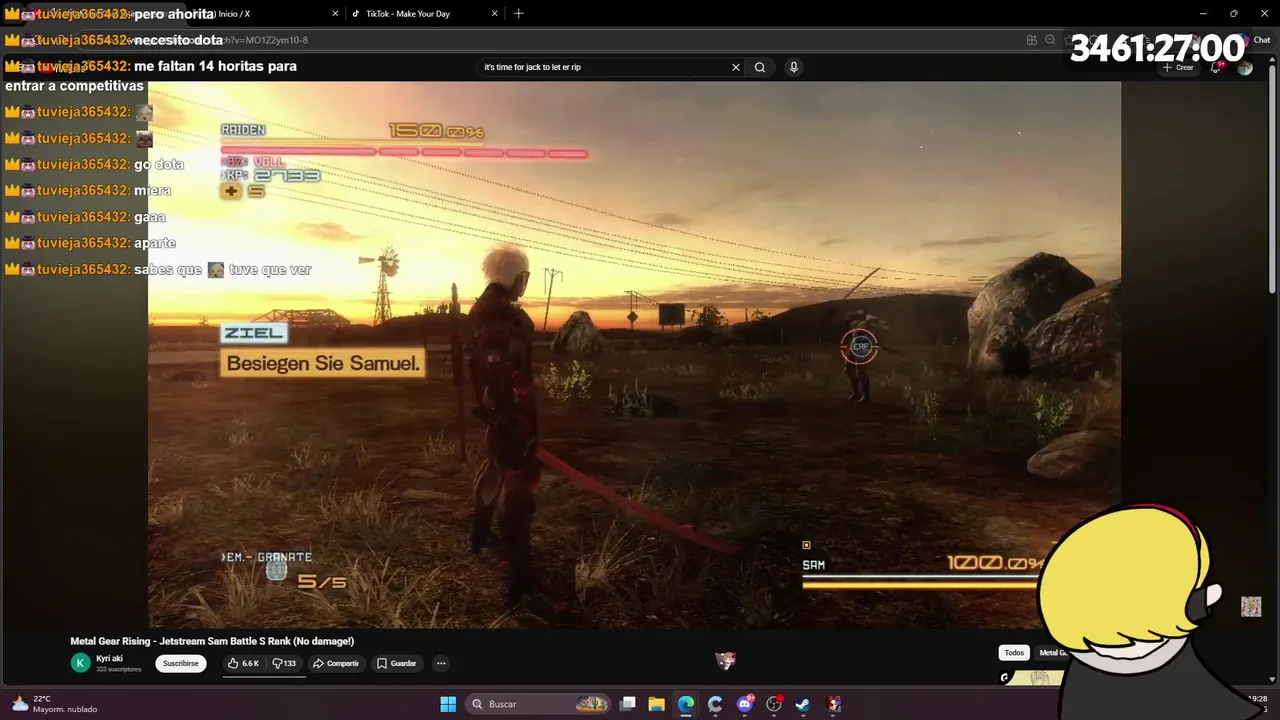Click the YouTube search magnifier button
The width and height of the screenshot is (1280, 720).
pos(760,67)
